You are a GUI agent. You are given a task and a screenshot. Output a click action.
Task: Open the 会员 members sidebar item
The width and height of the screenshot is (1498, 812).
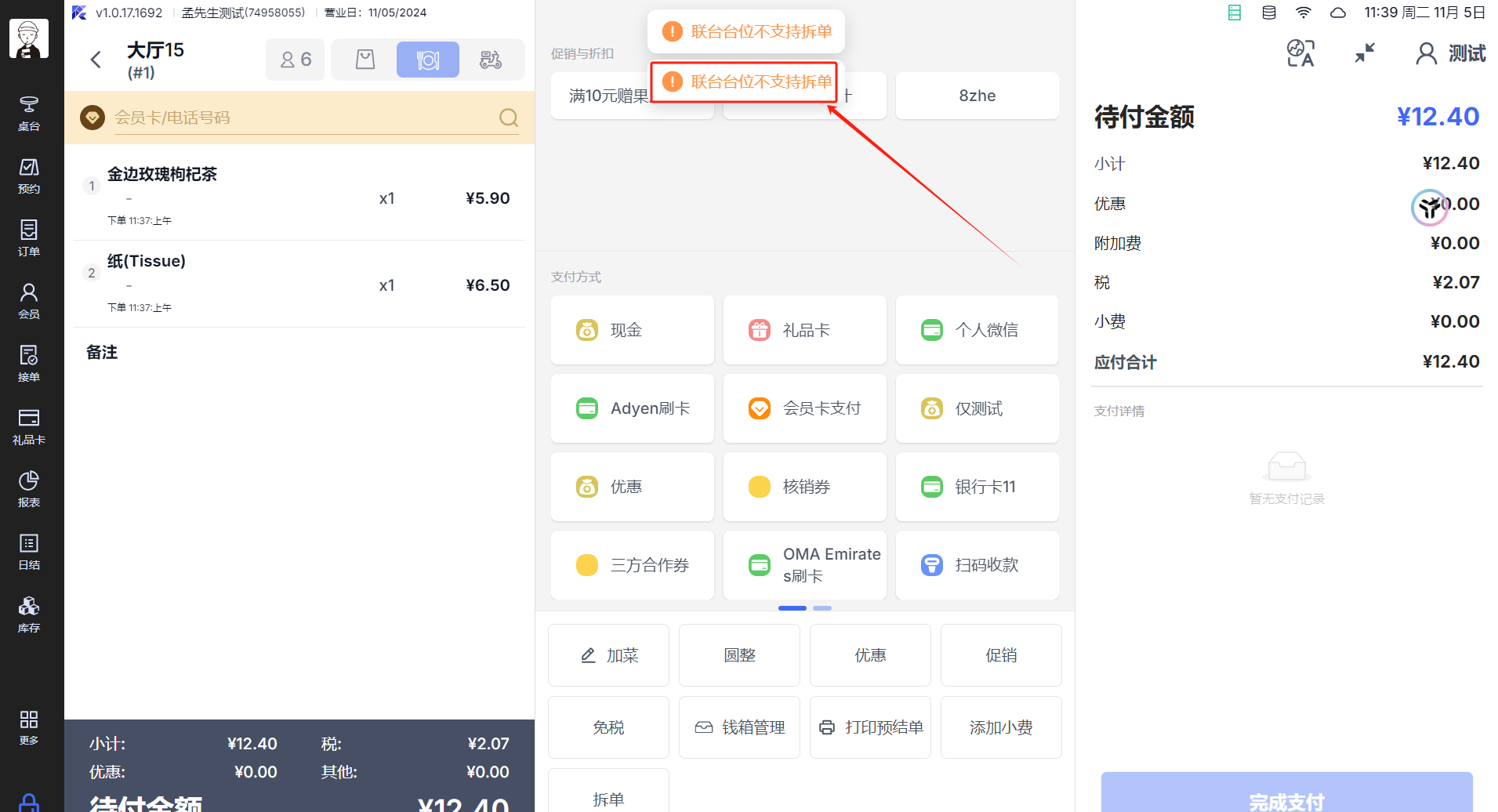(29, 301)
